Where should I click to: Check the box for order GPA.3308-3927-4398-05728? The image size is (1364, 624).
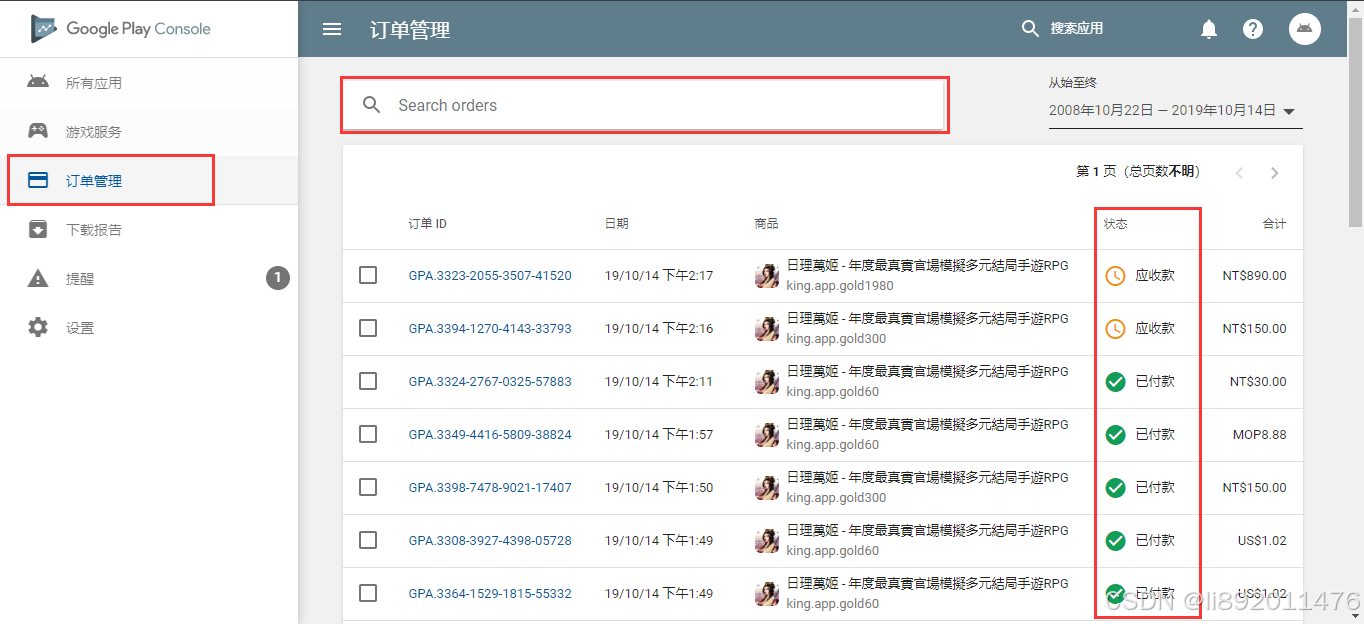tap(368, 540)
